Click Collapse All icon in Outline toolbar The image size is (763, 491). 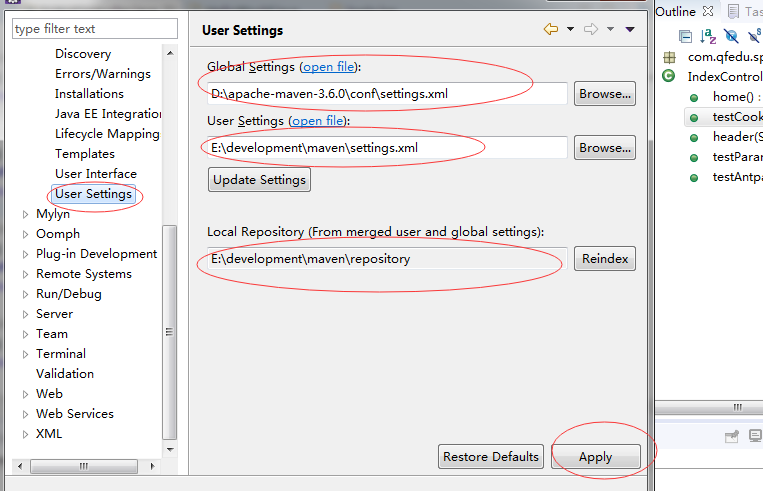pos(686,37)
